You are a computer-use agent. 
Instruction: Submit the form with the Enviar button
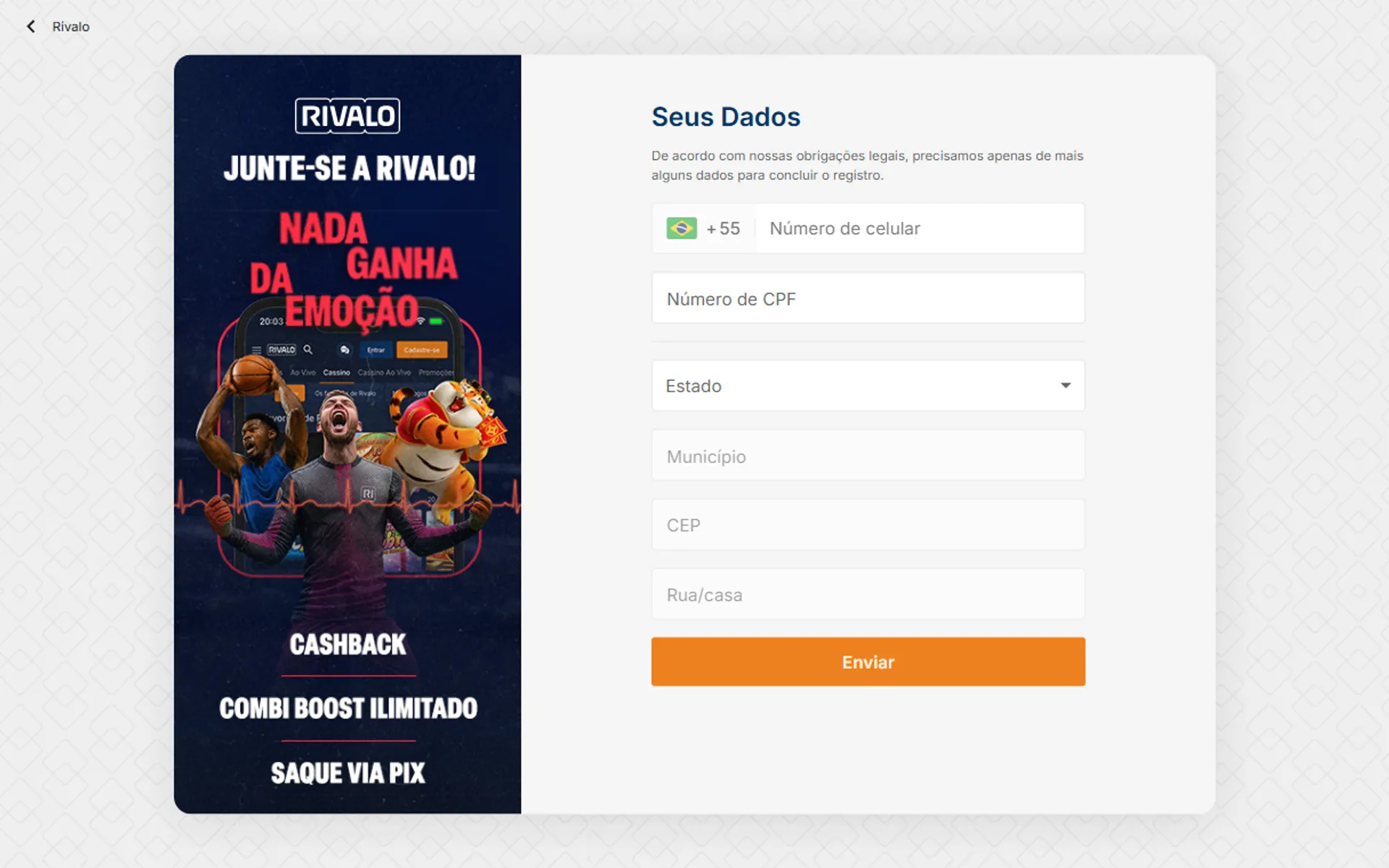tap(868, 662)
